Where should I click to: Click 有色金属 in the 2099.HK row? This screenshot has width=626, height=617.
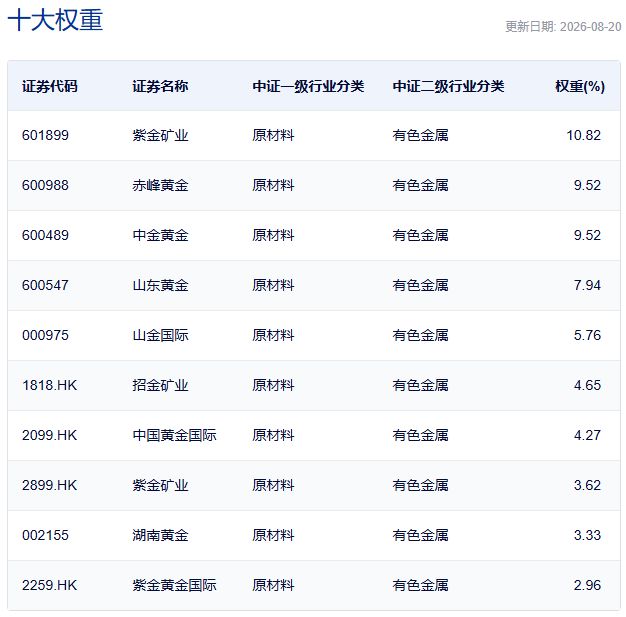click(420, 435)
